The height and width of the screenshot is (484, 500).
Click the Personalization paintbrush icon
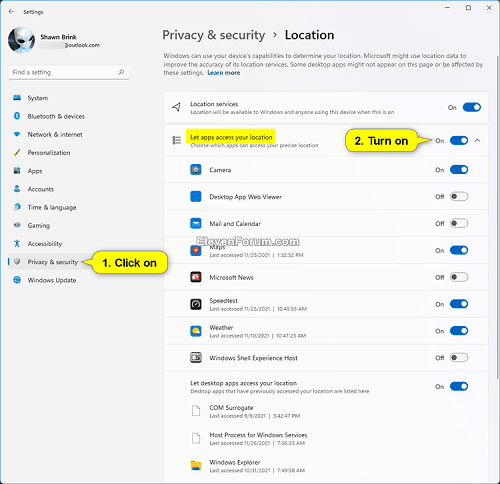tap(17, 152)
